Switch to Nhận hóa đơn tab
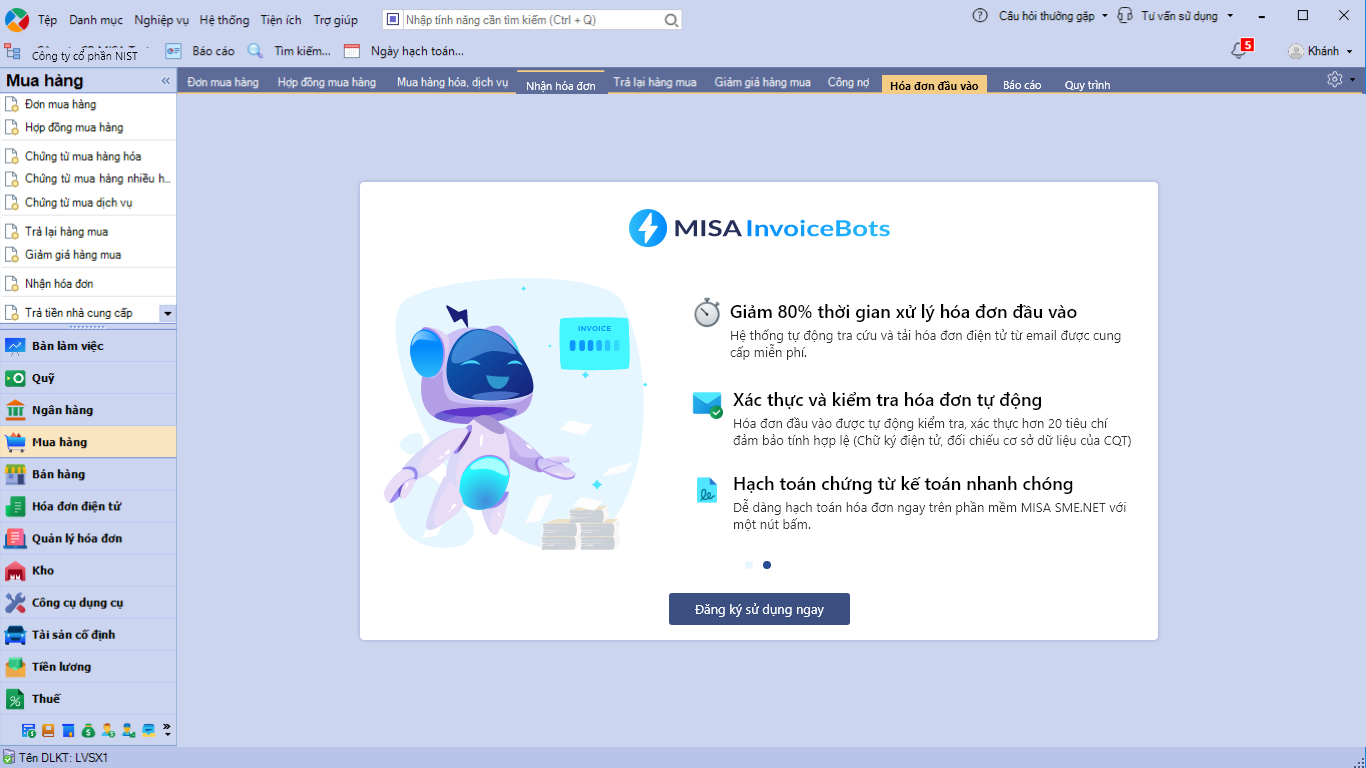The image size is (1366, 768). click(x=561, y=84)
